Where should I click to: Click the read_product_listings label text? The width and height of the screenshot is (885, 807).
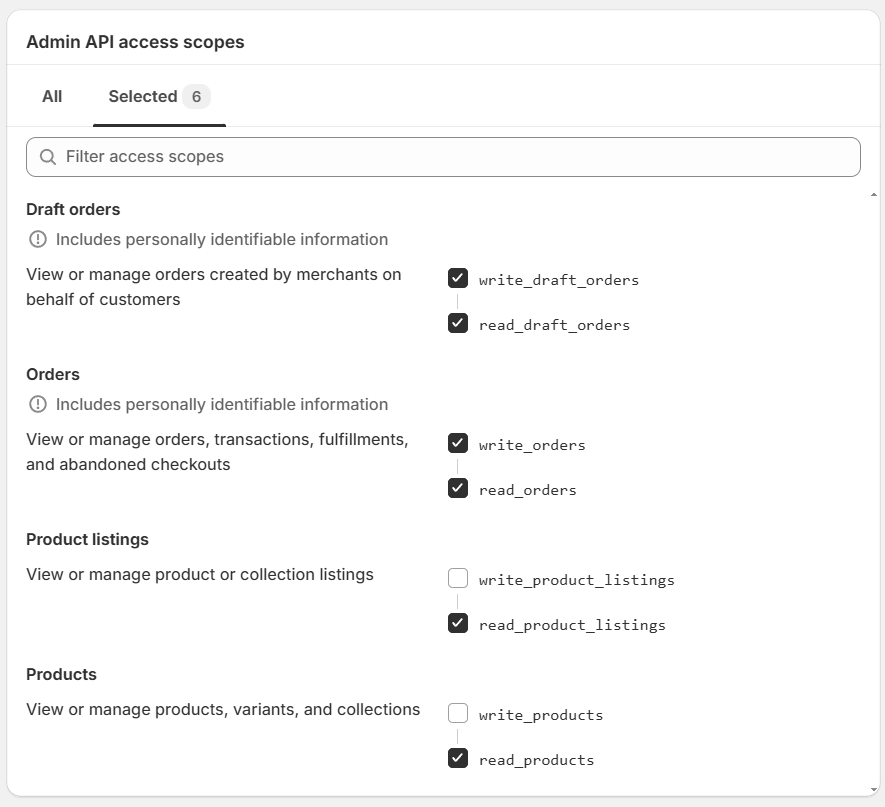(x=572, y=625)
